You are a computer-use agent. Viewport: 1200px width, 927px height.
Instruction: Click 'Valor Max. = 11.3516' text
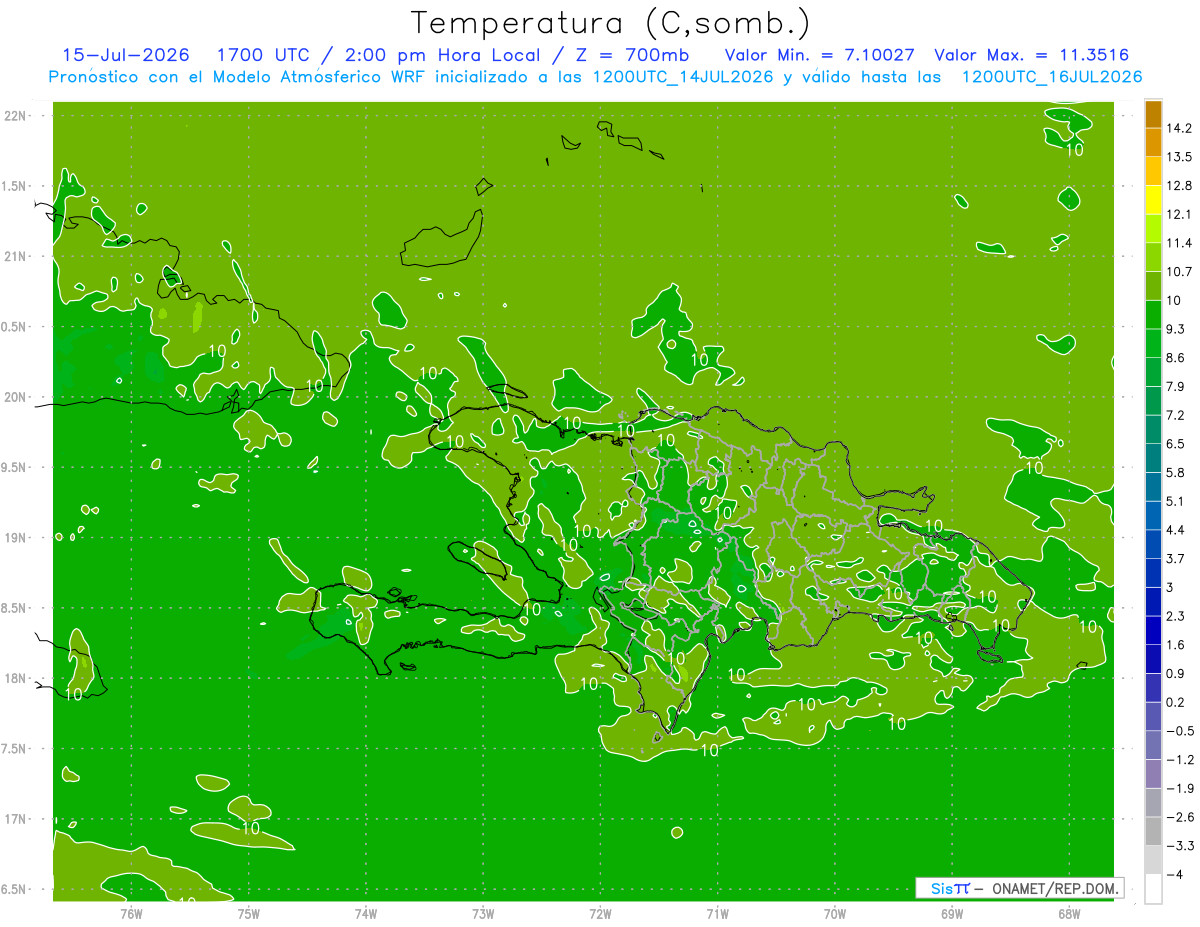point(1031,55)
